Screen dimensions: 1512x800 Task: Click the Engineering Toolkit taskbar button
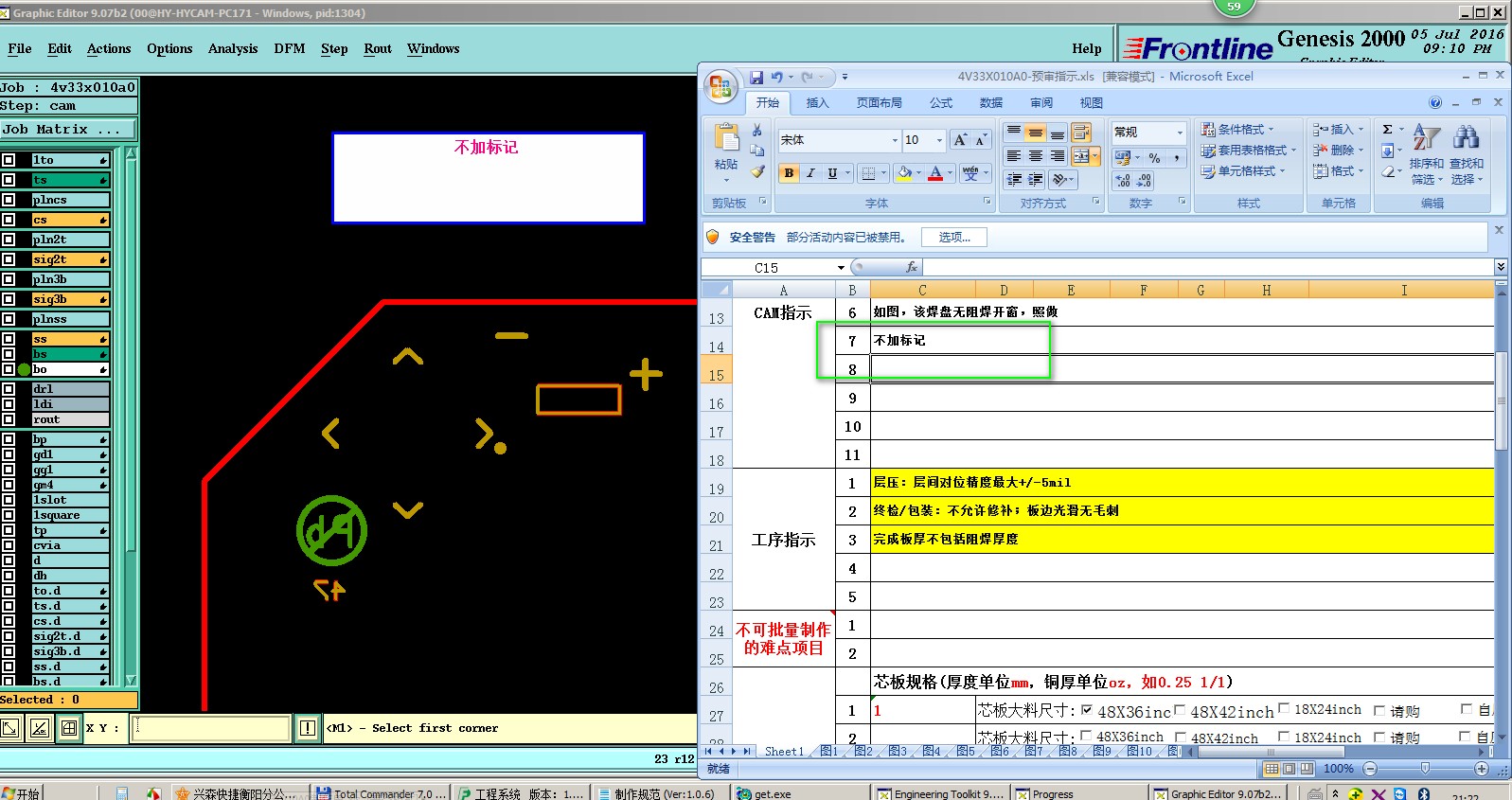940,793
